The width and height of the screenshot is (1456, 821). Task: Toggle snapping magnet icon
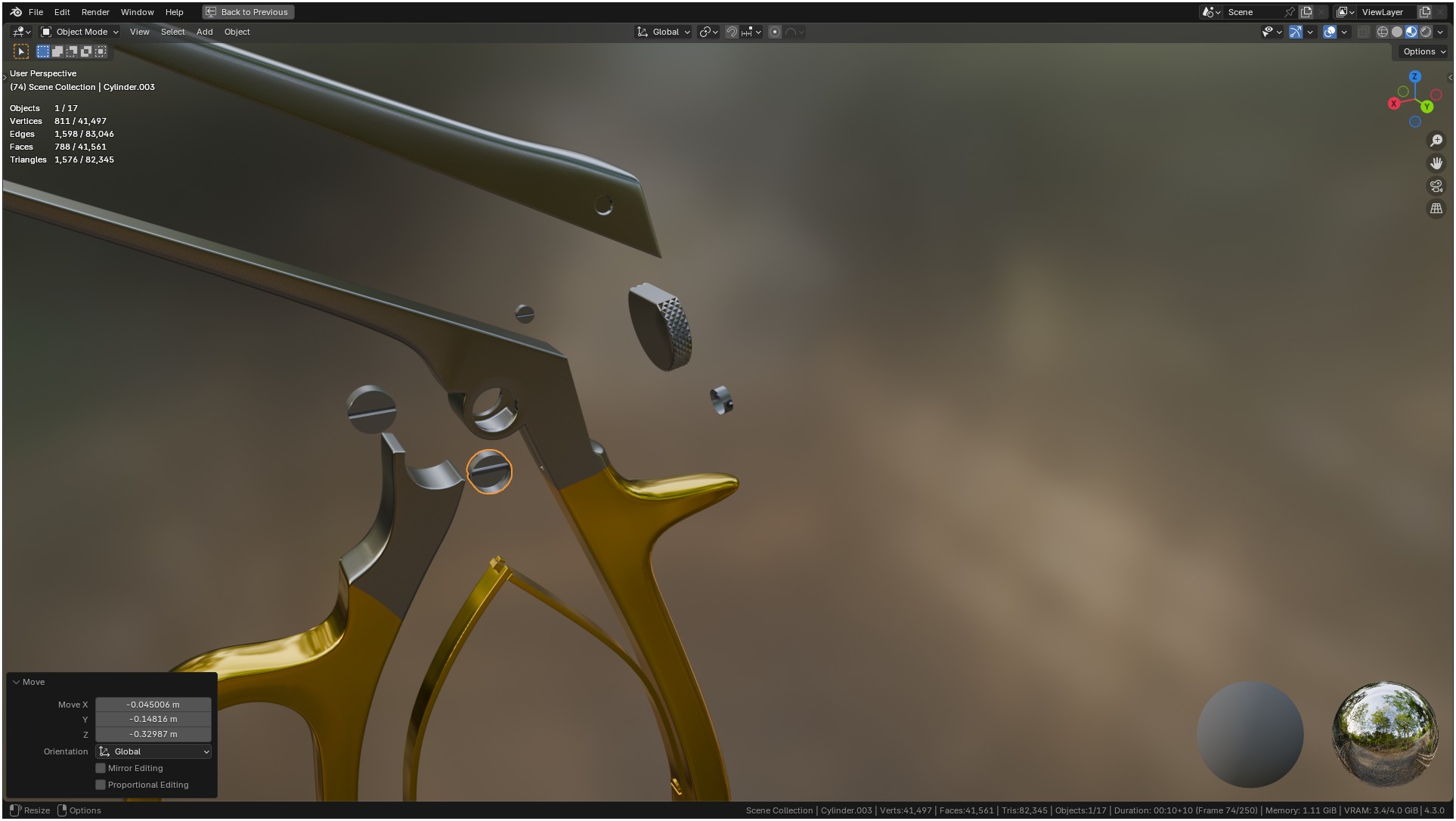point(731,32)
